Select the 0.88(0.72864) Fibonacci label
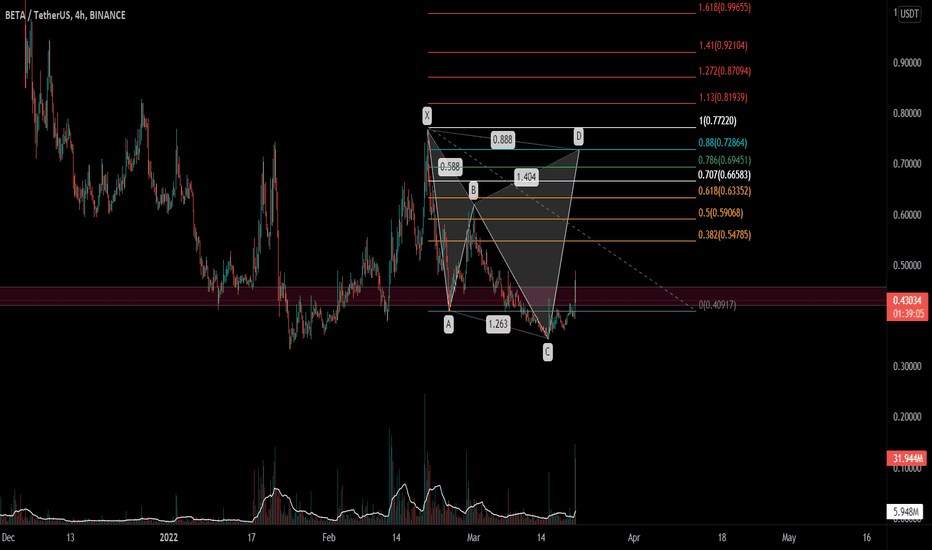The height and width of the screenshot is (550, 932). (x=723, y=143)
